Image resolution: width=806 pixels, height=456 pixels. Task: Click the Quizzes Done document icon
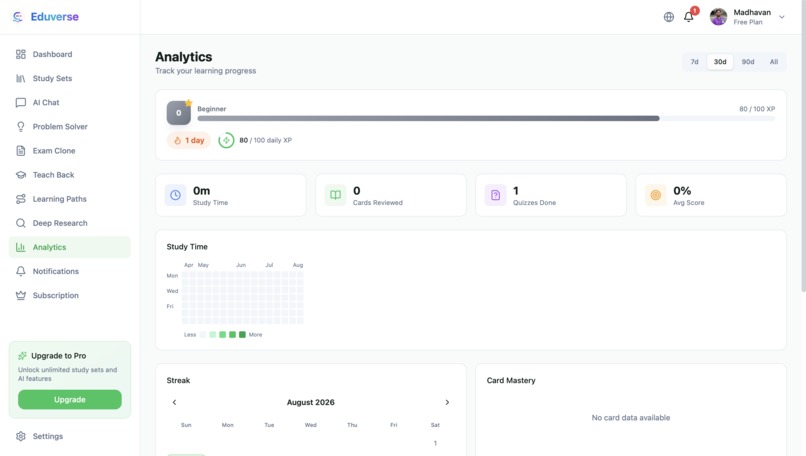pyautogui.click(x=496, y=195)
